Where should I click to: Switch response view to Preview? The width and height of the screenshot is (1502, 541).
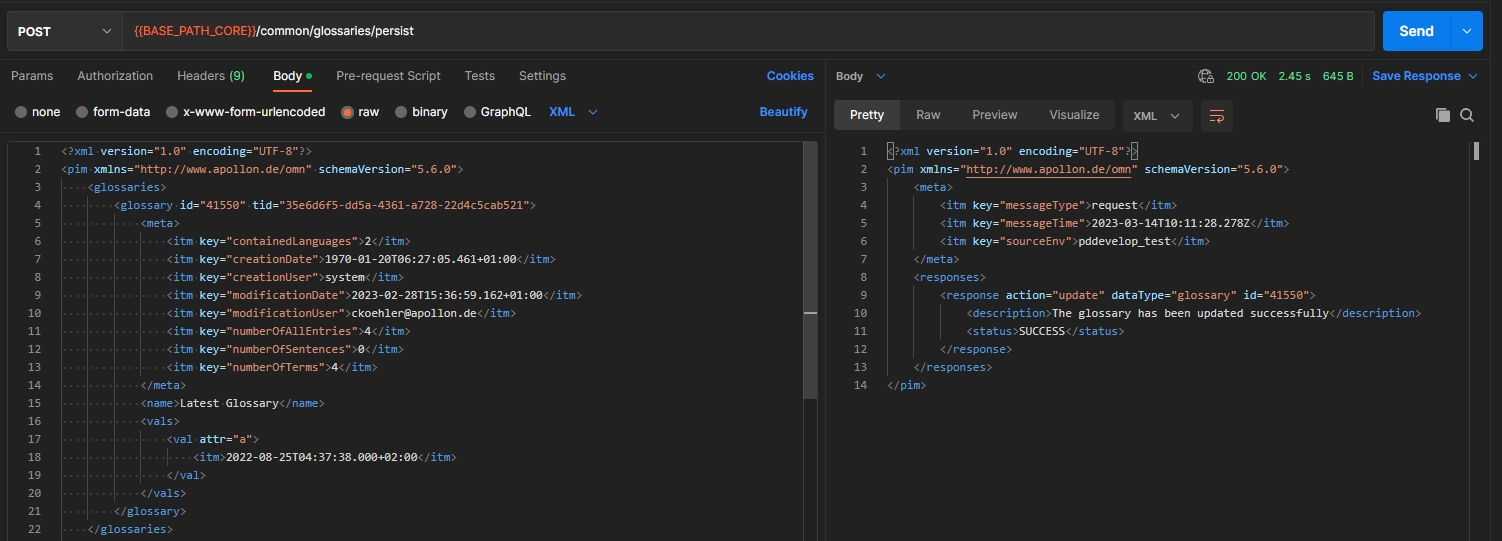click(x=994, y=115)
